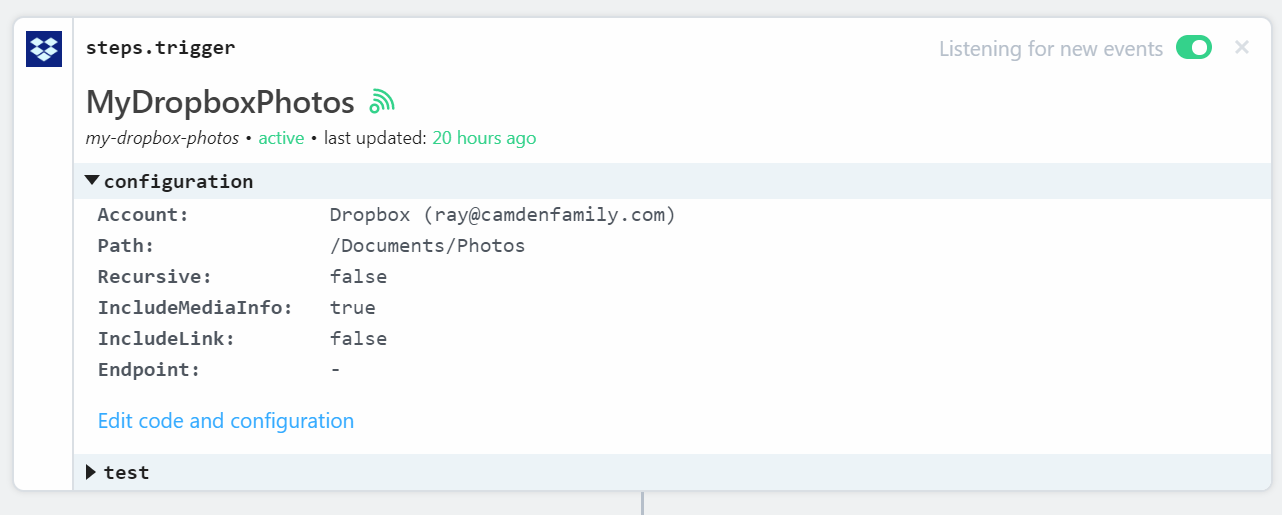The width and height of the screenshot is (1282, 515).
Task: Disable the Listening for new events toggle
Action: click(1193, 48)
